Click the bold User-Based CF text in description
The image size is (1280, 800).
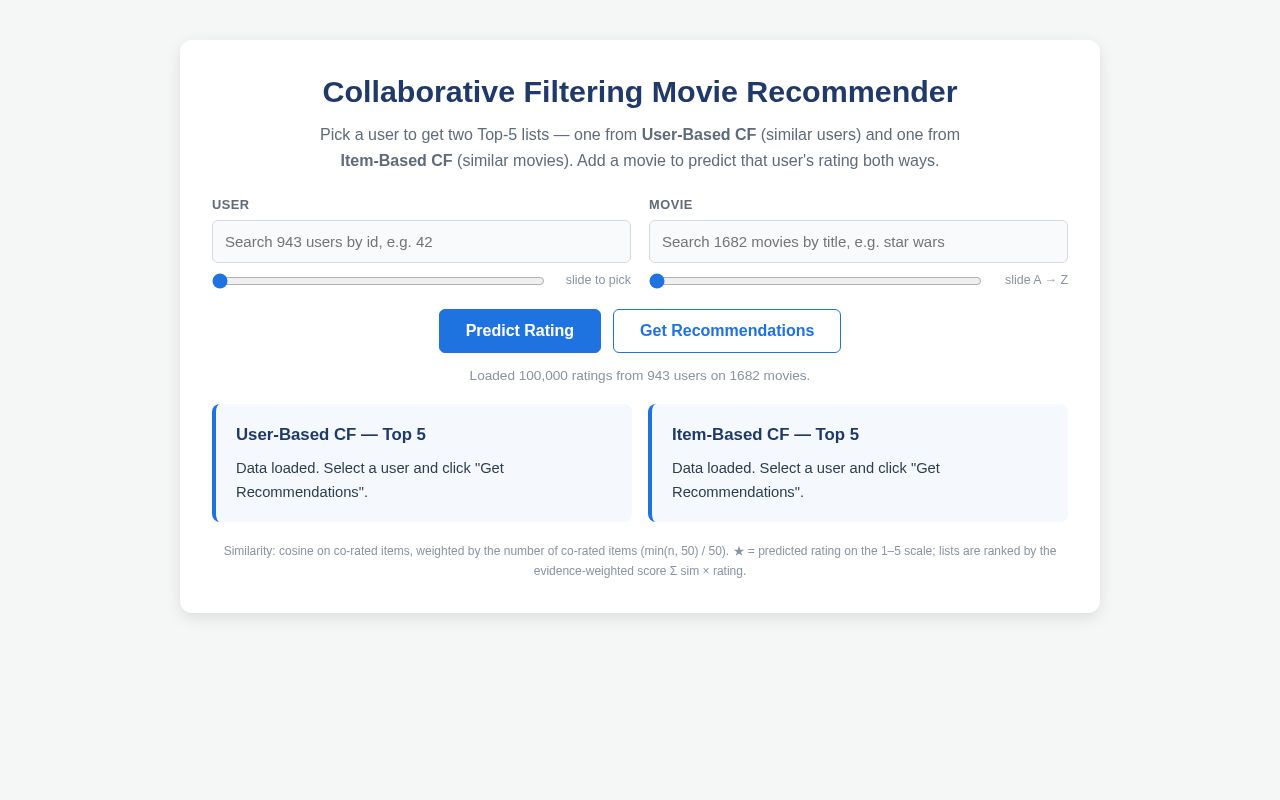(699, 135)
